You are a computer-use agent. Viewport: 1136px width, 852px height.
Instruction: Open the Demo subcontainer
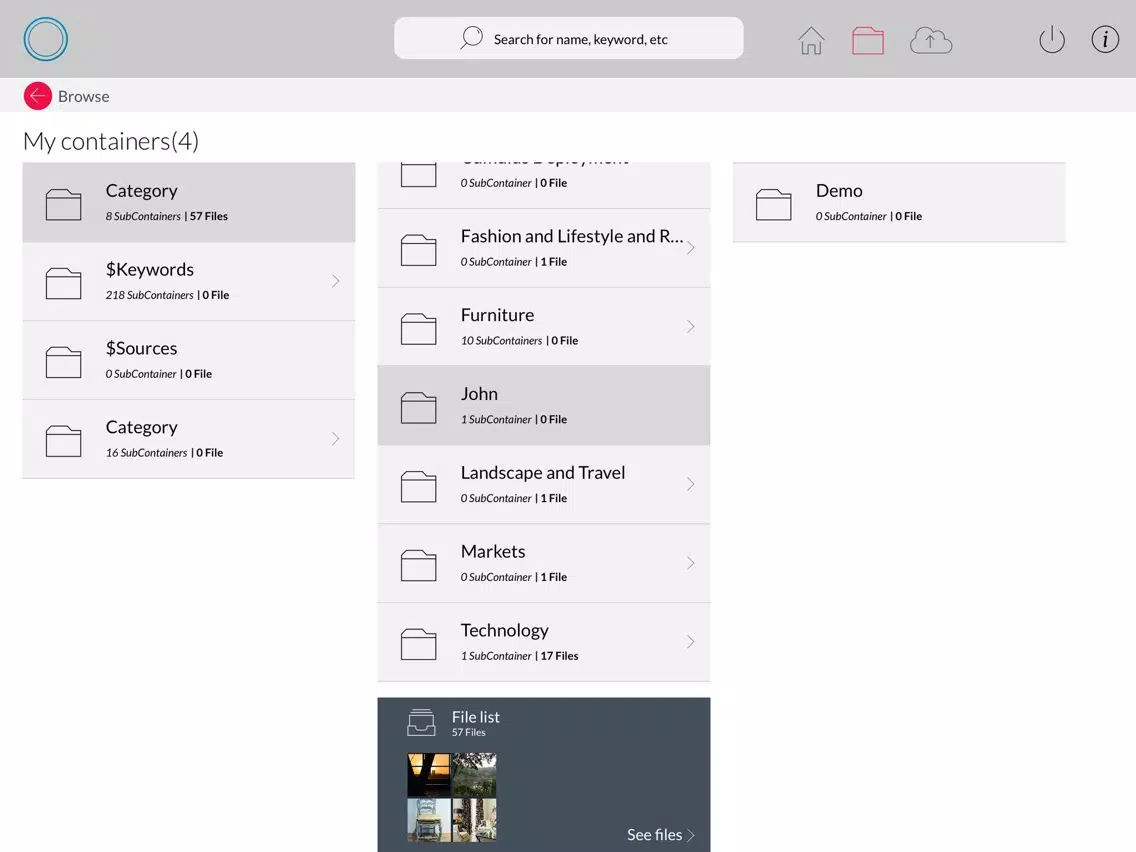[x=899, y=202]
